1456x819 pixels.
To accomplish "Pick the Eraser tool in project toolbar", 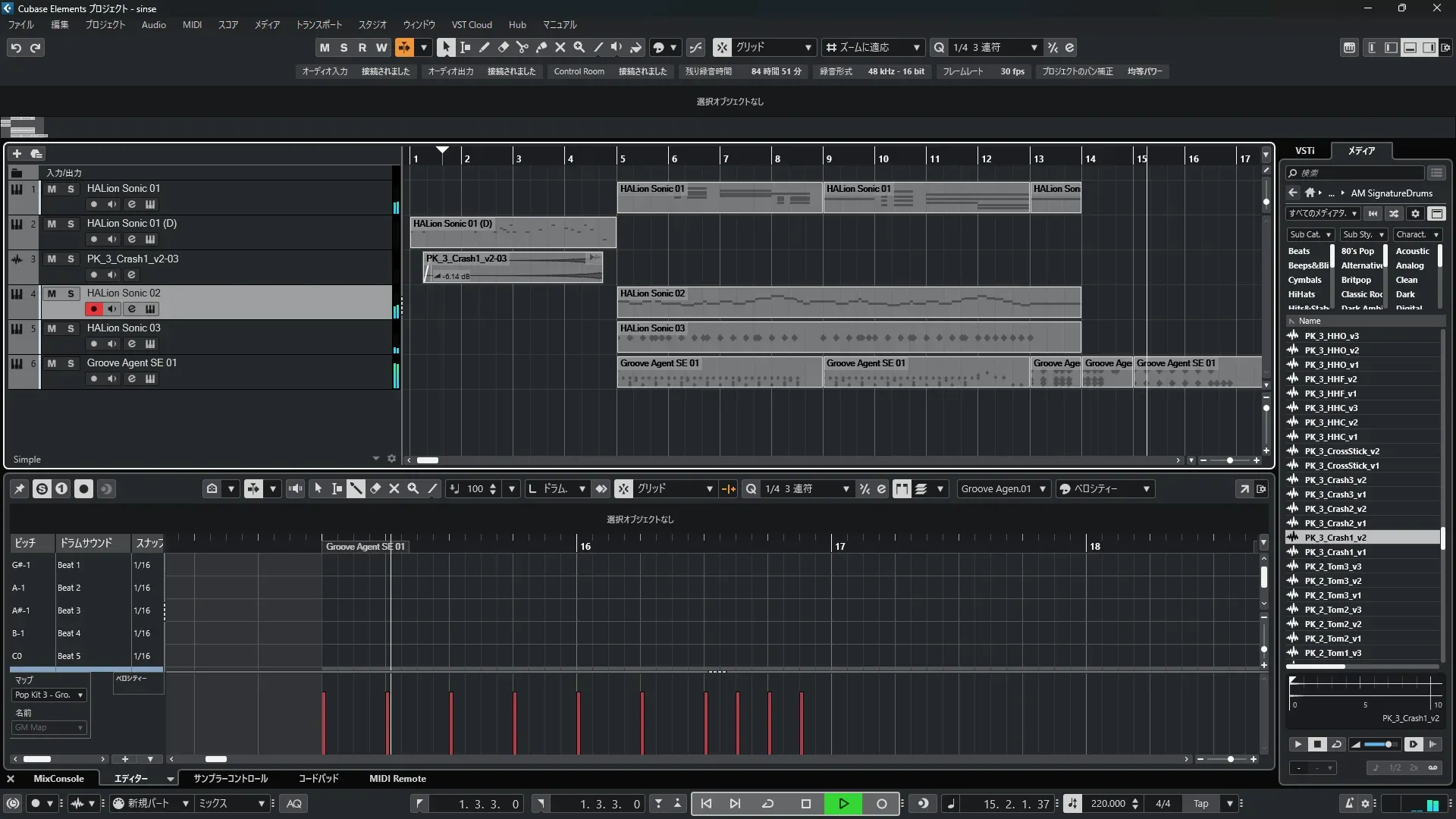I will 503,47.
